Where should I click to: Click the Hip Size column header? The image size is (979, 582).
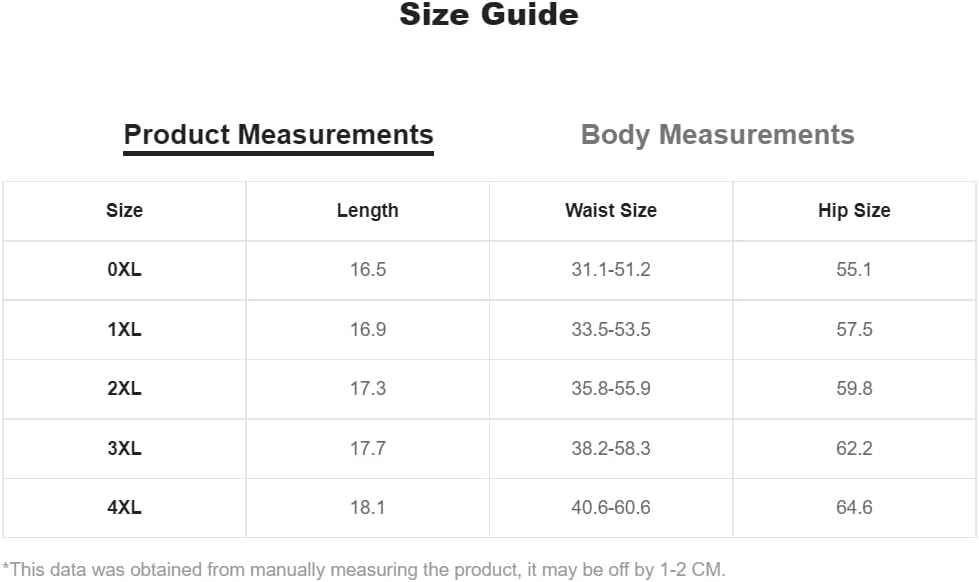pyautogui.click(x=854, y=210)
